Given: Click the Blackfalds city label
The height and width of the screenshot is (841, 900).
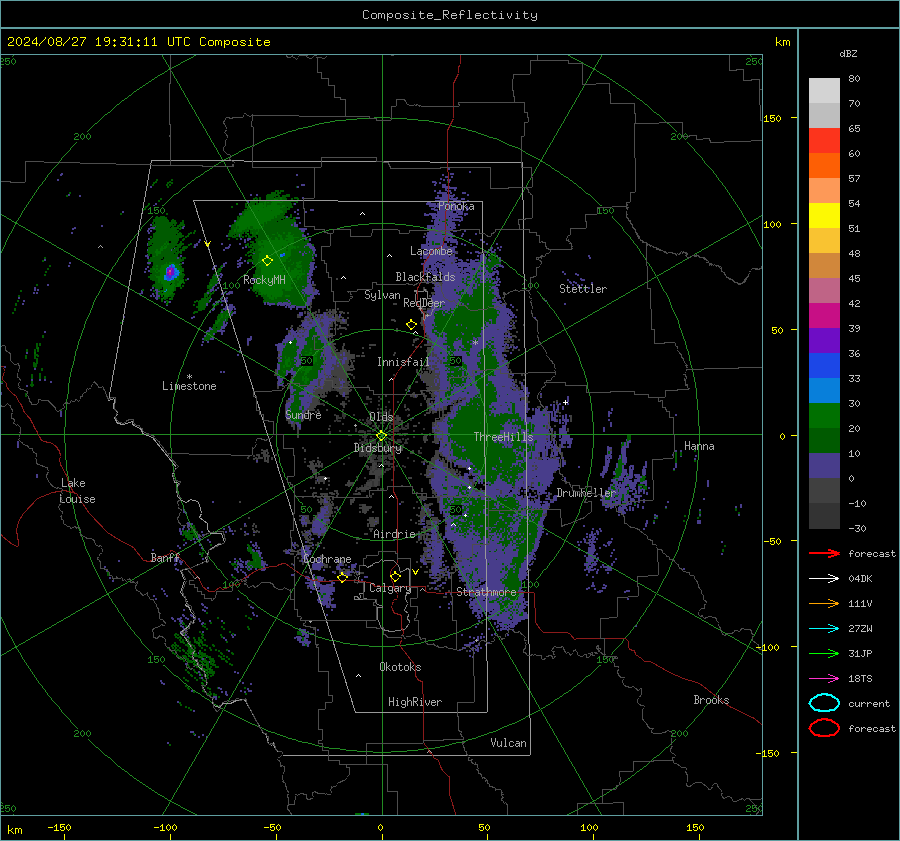Looking at the screenshot, I should point(425,277).
